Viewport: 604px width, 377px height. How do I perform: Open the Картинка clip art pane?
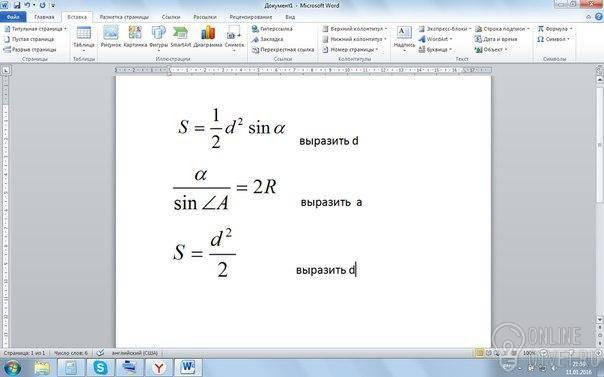[x=135, y=37]
